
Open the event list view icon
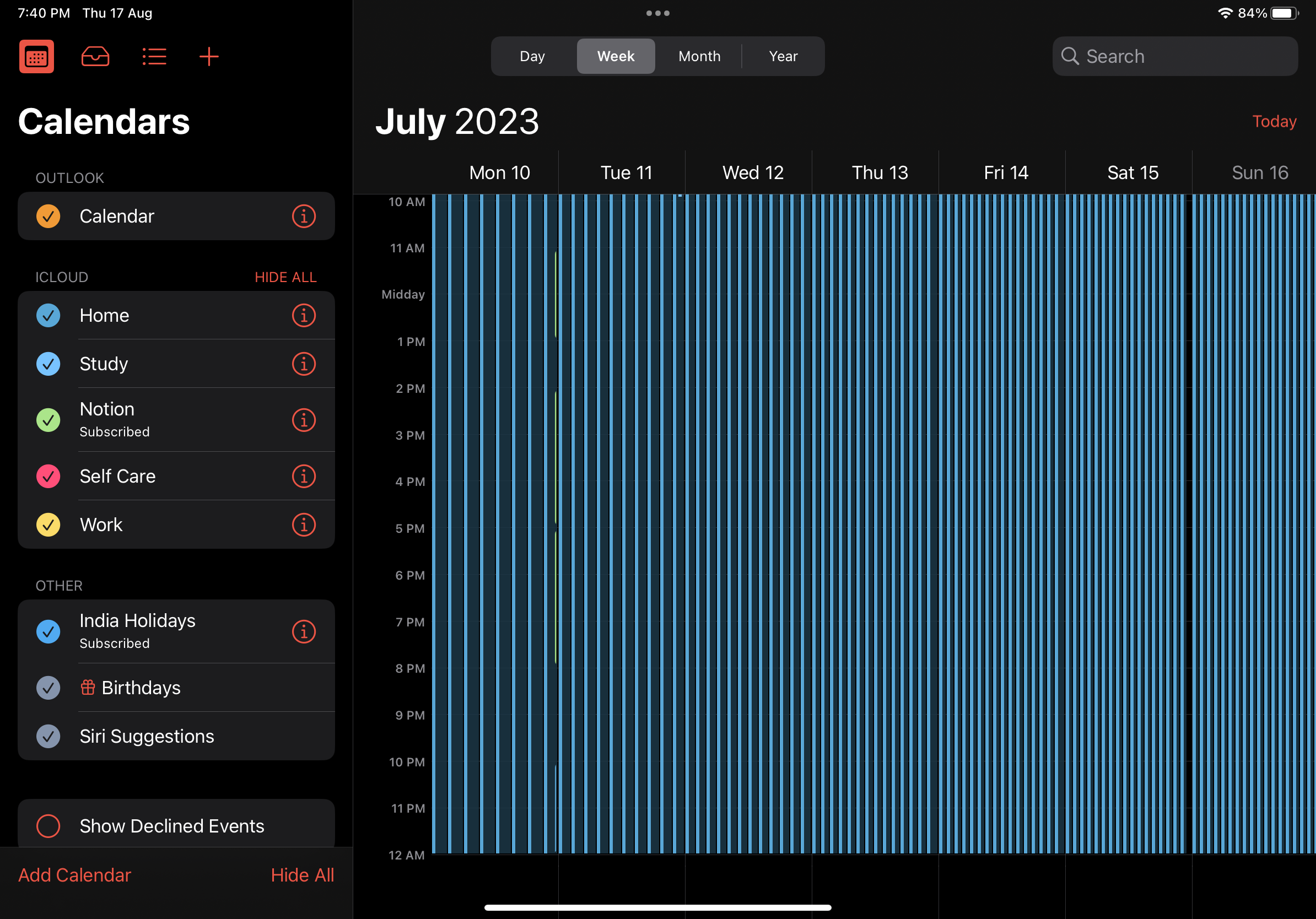154,57
